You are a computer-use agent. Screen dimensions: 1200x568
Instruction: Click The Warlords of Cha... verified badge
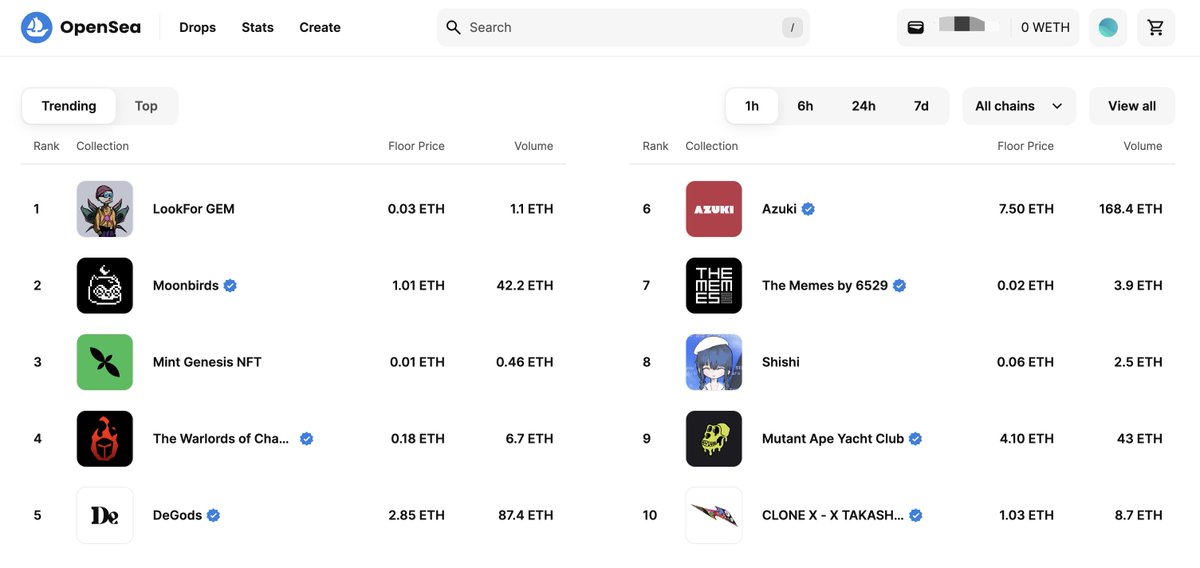pos(307,439)
